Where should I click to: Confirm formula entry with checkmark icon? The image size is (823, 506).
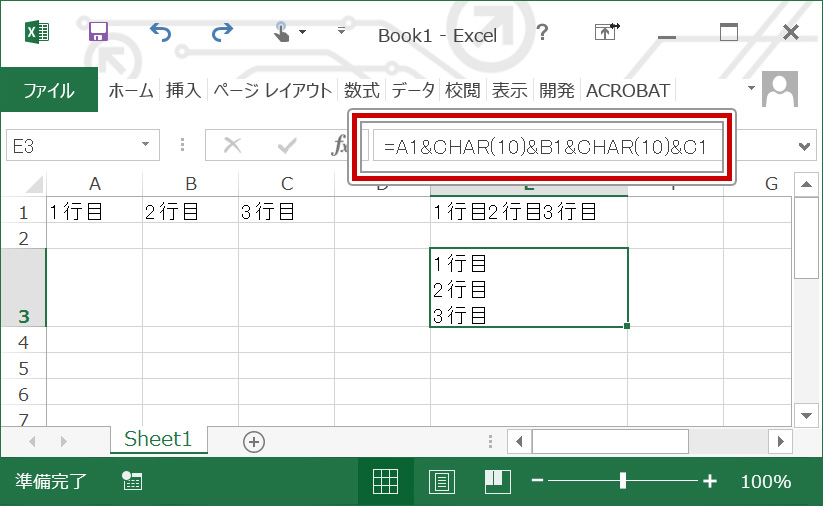click(287, 145)
